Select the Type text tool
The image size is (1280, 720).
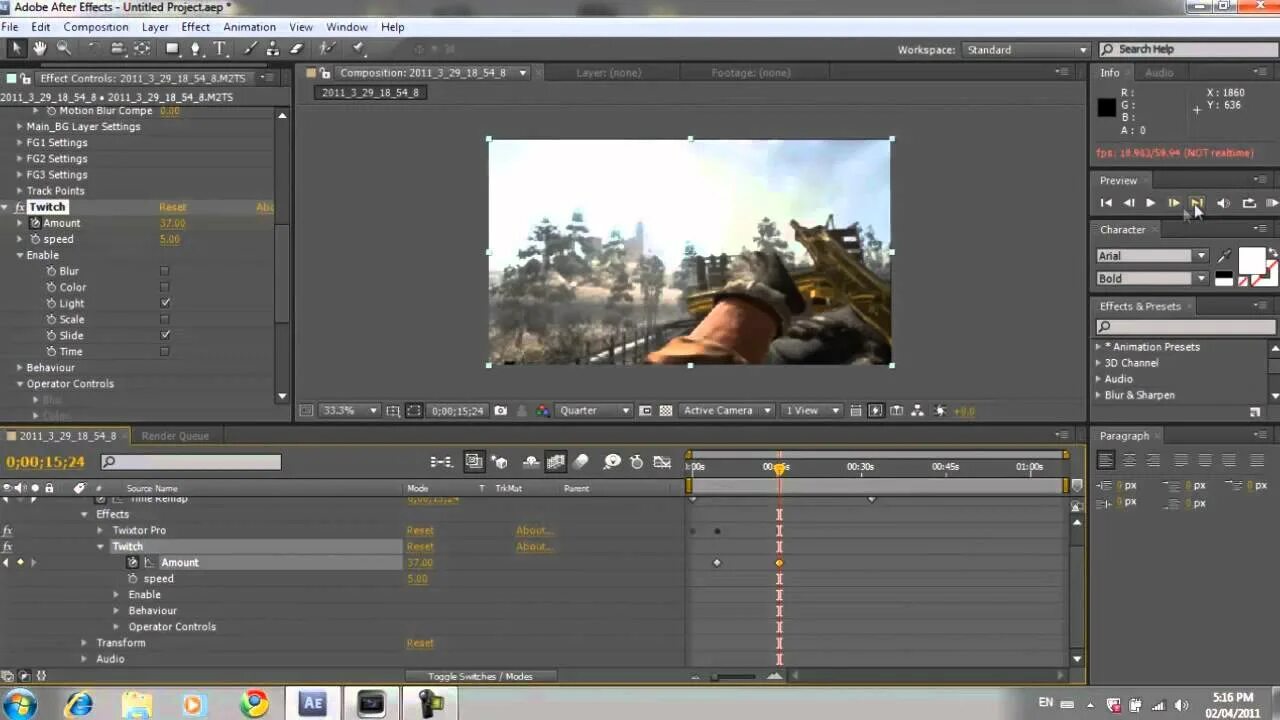(x=220, y=48)
